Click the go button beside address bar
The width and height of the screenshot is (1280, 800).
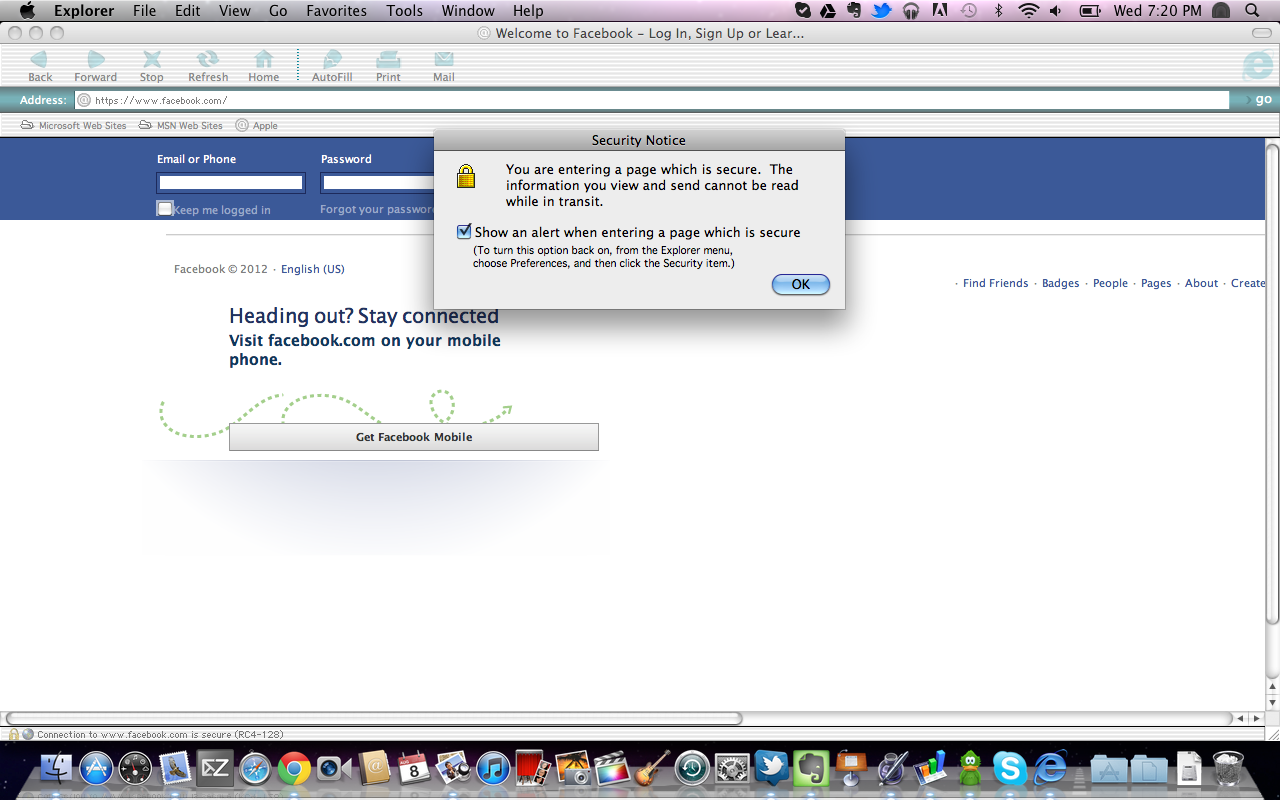(1258, 99)
